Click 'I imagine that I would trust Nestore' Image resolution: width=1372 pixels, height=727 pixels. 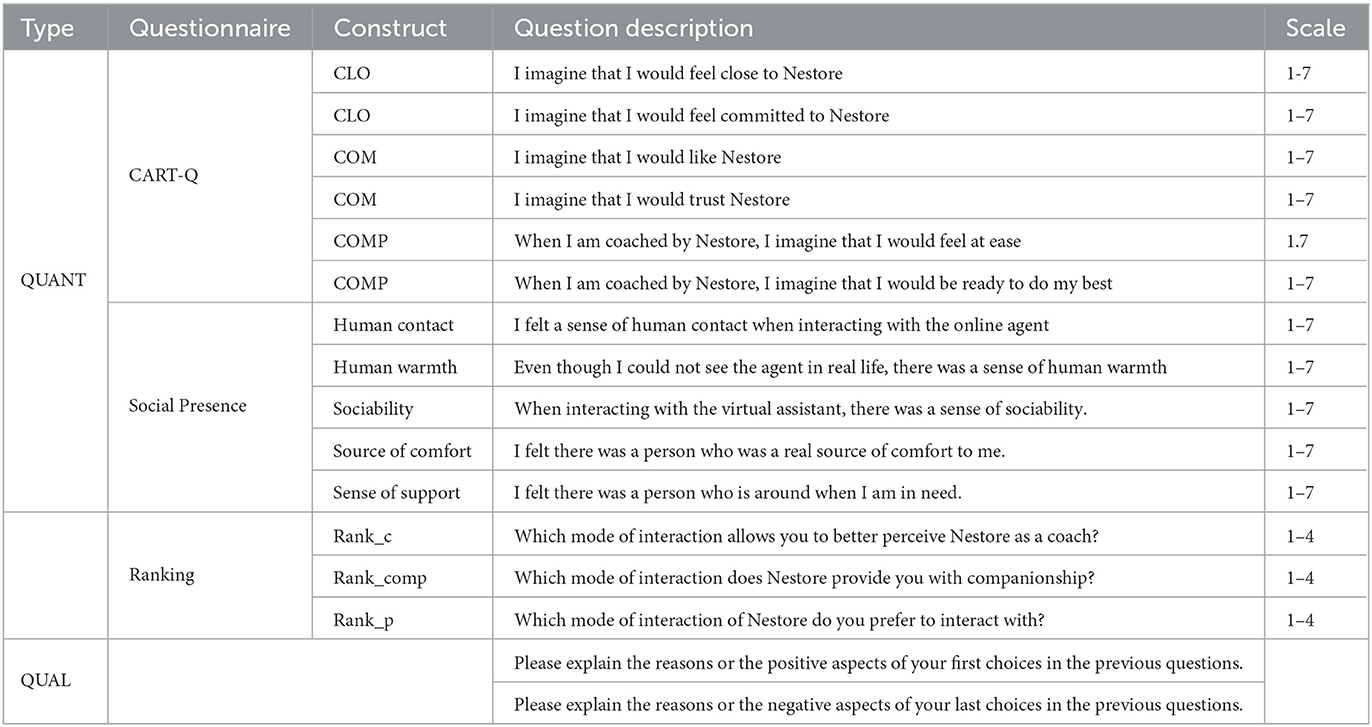652,199
